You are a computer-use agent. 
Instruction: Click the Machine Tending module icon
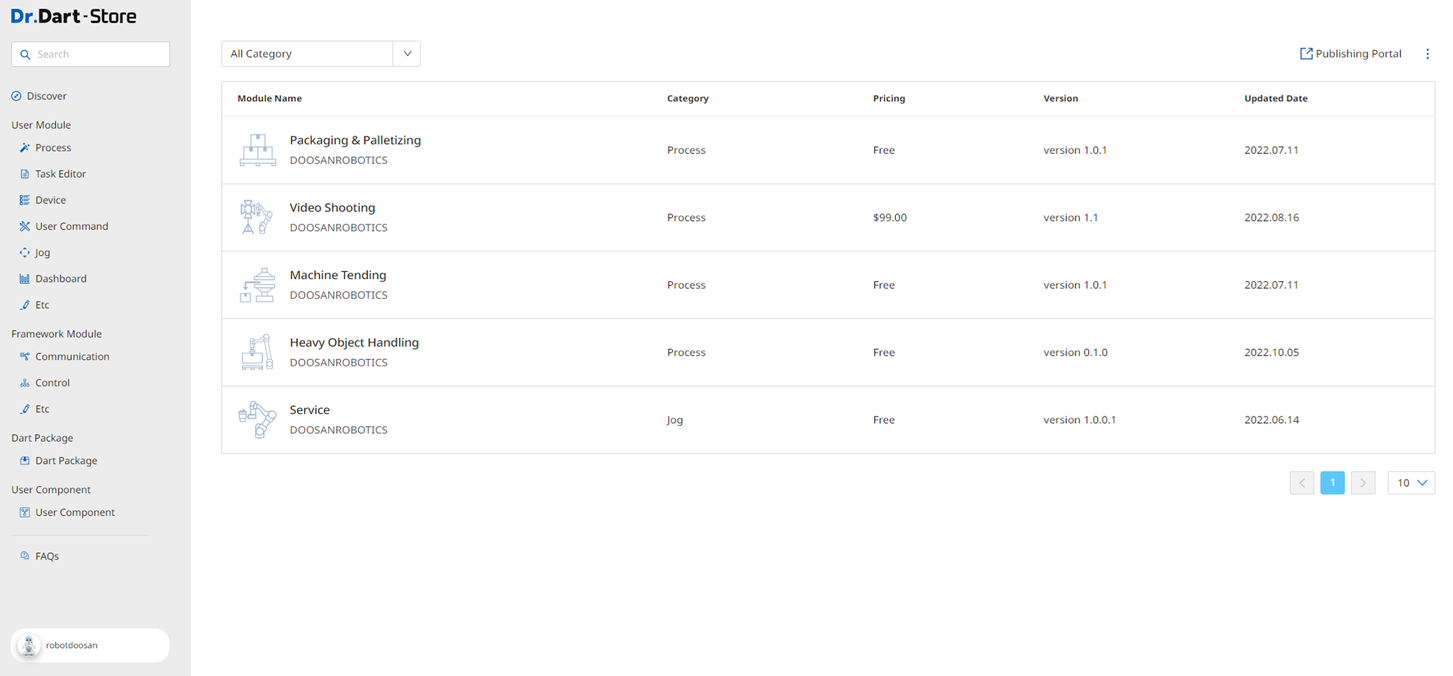tap(257, 285)
